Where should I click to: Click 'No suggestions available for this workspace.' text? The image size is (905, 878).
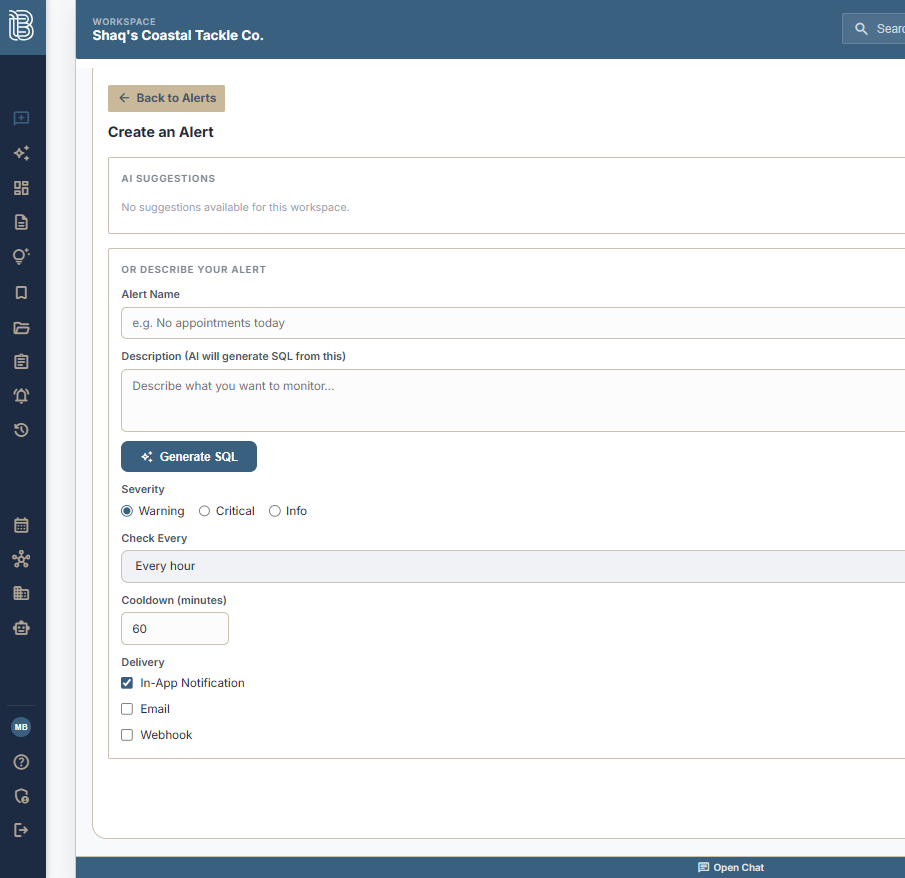point(235,207)
